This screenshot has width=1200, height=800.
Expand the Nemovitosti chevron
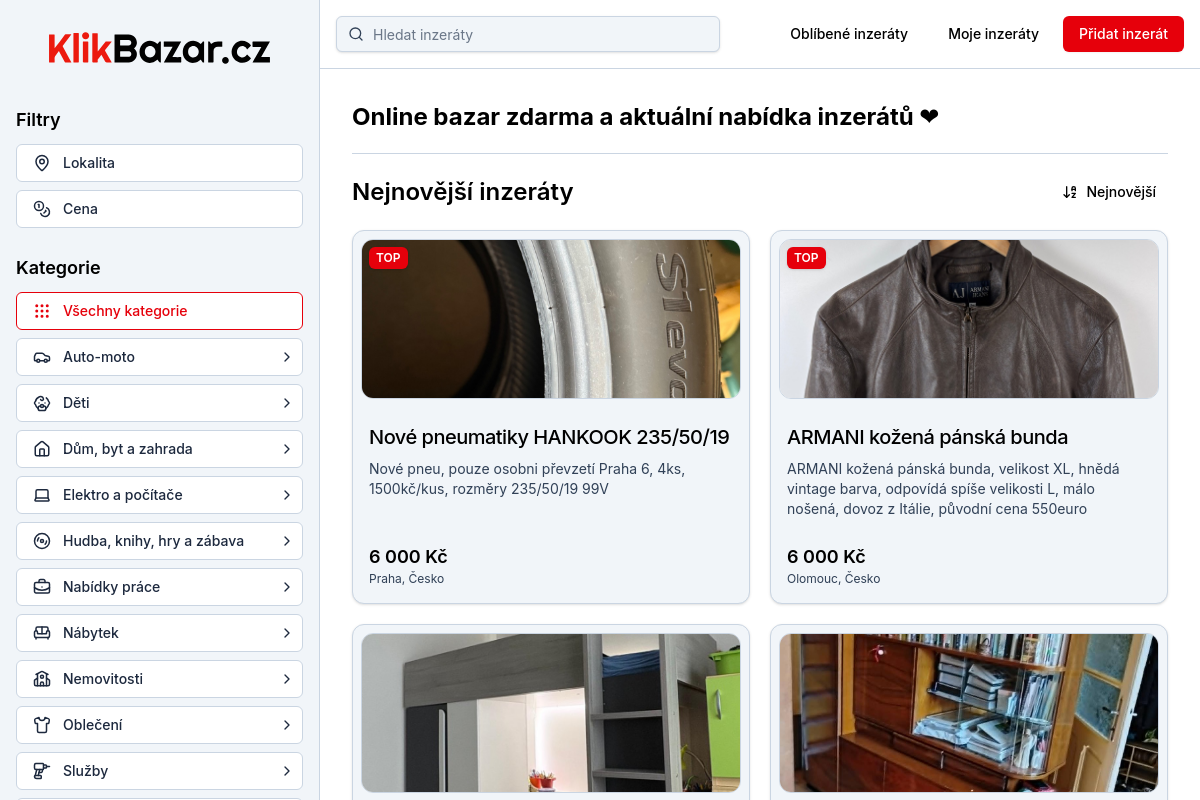[x=286, y=679]
